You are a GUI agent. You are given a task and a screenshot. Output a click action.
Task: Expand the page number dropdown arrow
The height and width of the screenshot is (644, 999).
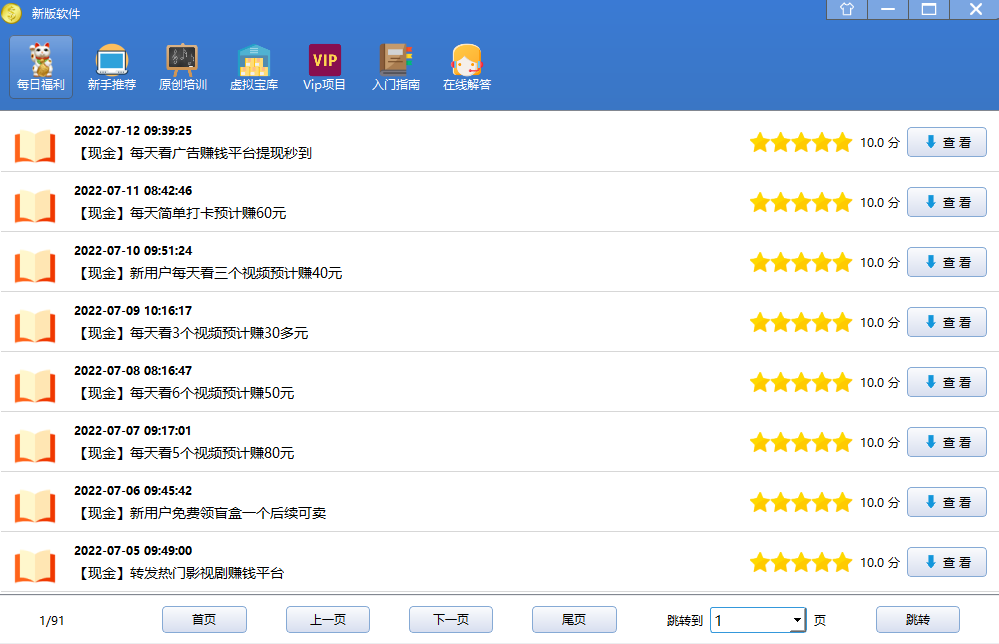point(797,621)
